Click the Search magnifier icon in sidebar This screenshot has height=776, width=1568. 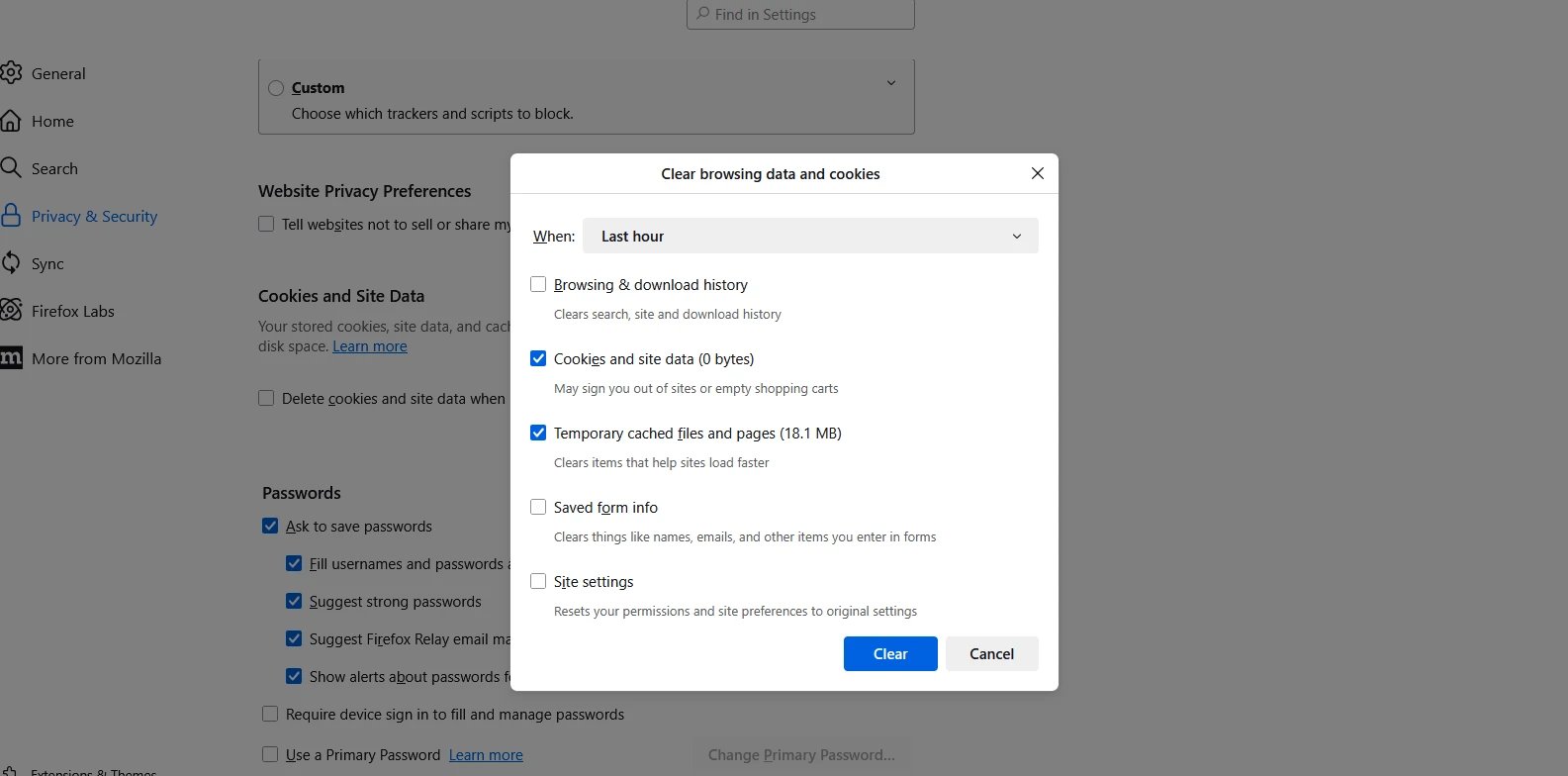(x=11, y=167)
